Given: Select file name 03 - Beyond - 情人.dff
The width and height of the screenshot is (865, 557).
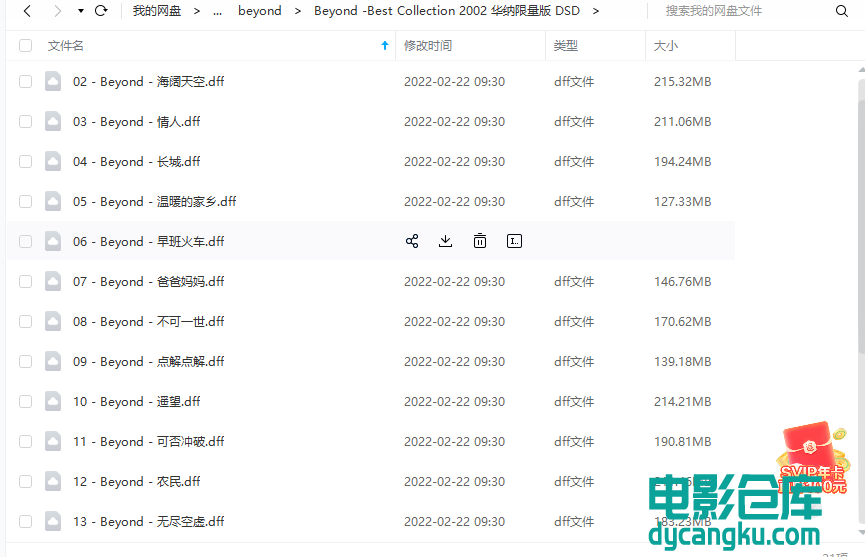Looking at the screenshot, I should click(x=136, y=121).
